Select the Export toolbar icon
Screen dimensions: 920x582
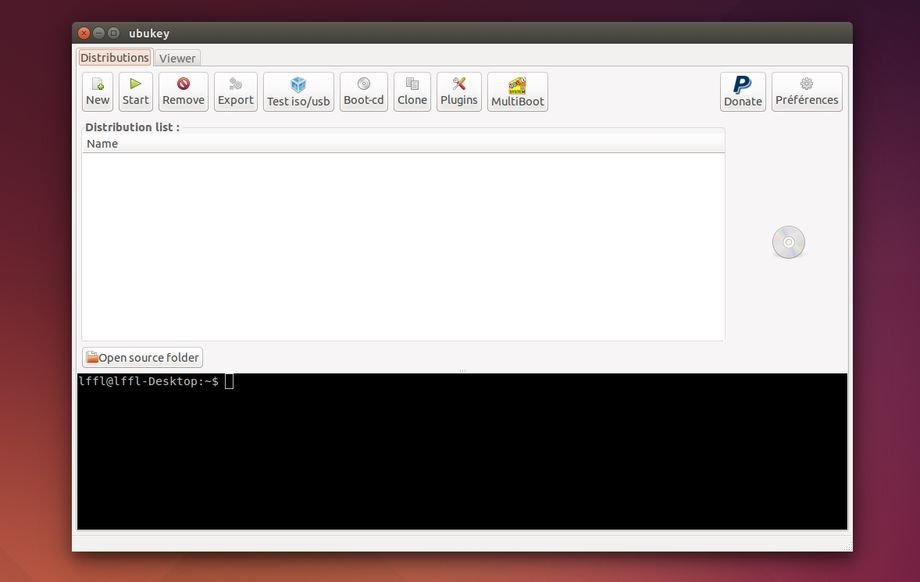[x=235, y=85]
